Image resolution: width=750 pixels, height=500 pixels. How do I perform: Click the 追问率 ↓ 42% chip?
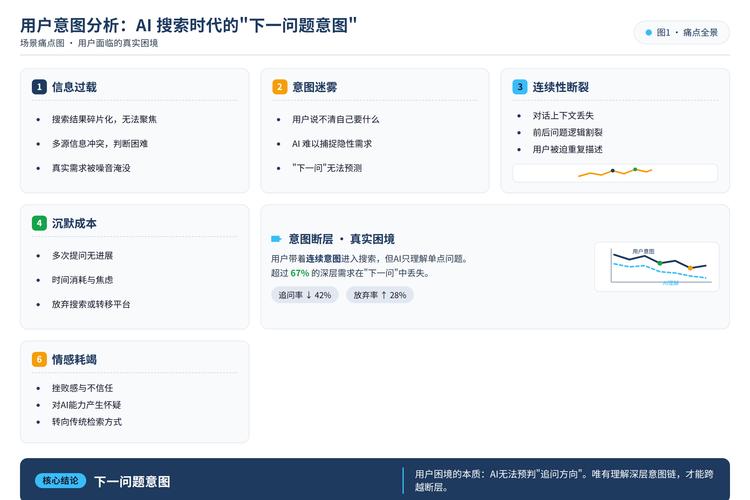click(x=305, y=295)
